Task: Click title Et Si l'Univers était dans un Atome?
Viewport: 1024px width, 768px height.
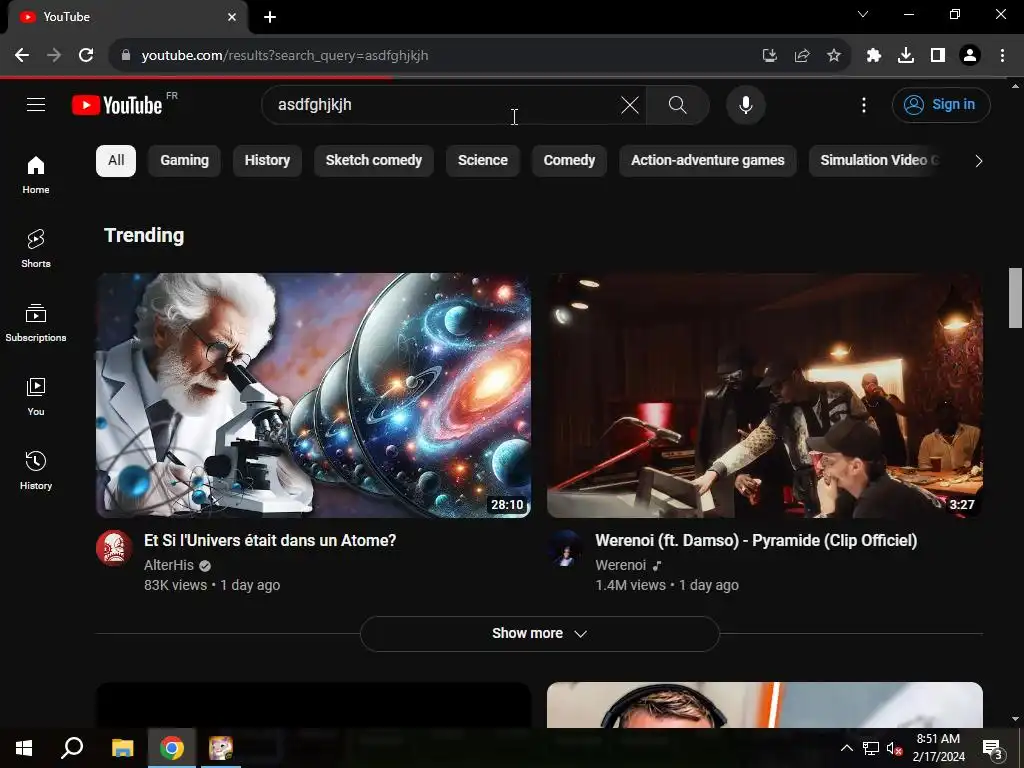Action: click(270, 541)
